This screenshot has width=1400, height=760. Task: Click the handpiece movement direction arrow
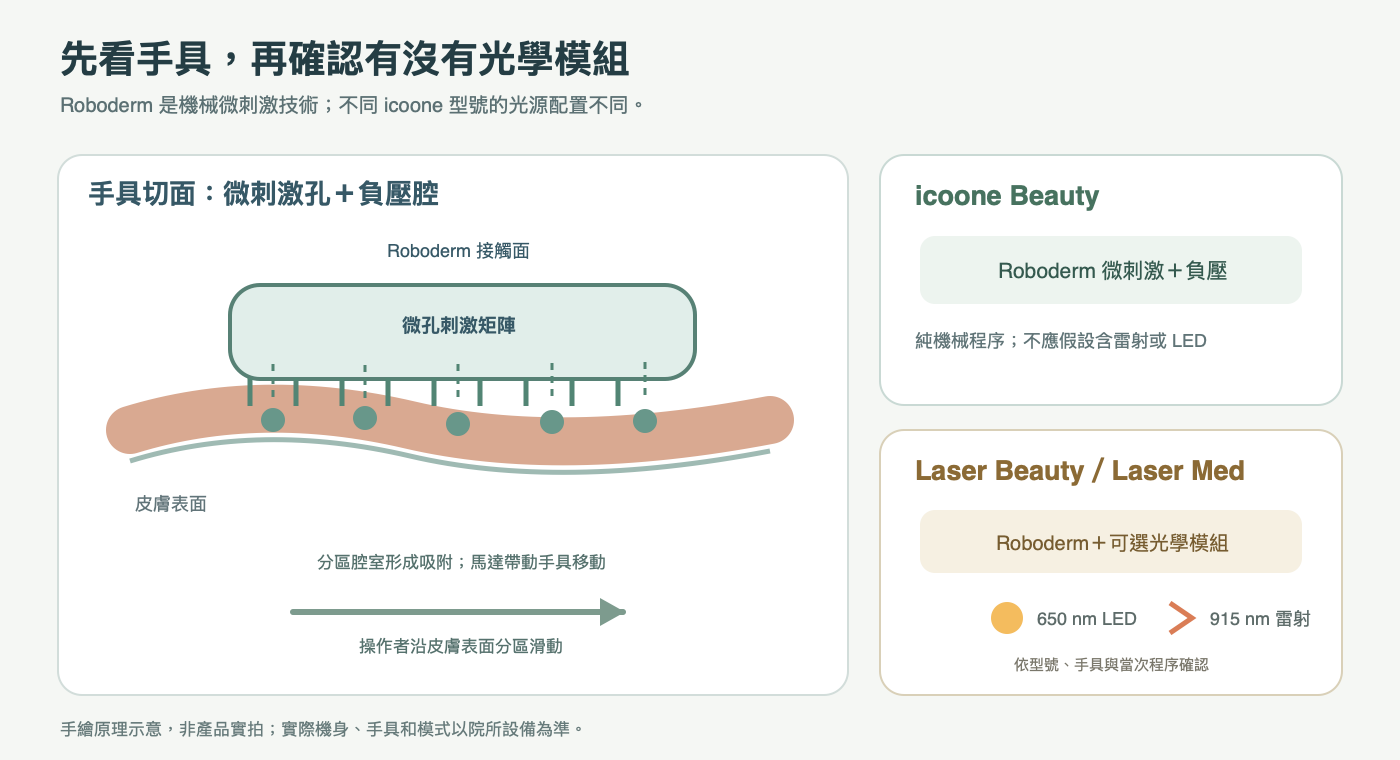(458, 611)
